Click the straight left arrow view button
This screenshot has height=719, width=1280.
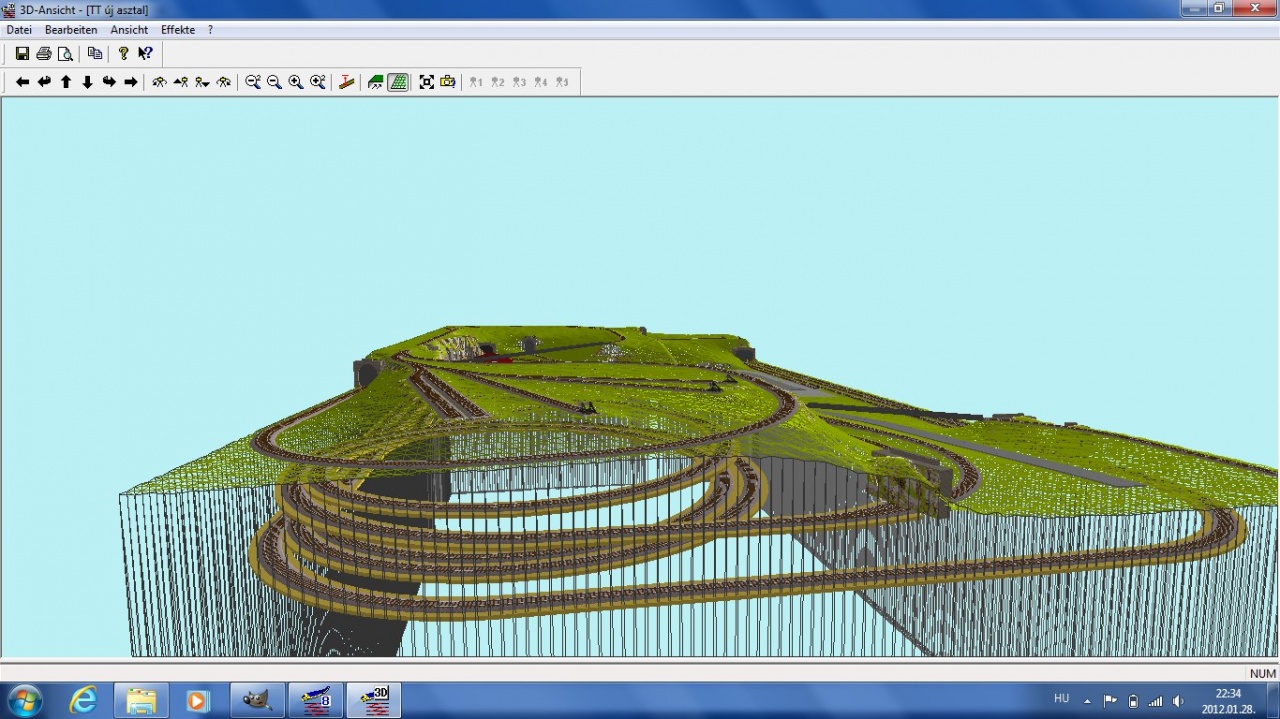click(22, 82)
